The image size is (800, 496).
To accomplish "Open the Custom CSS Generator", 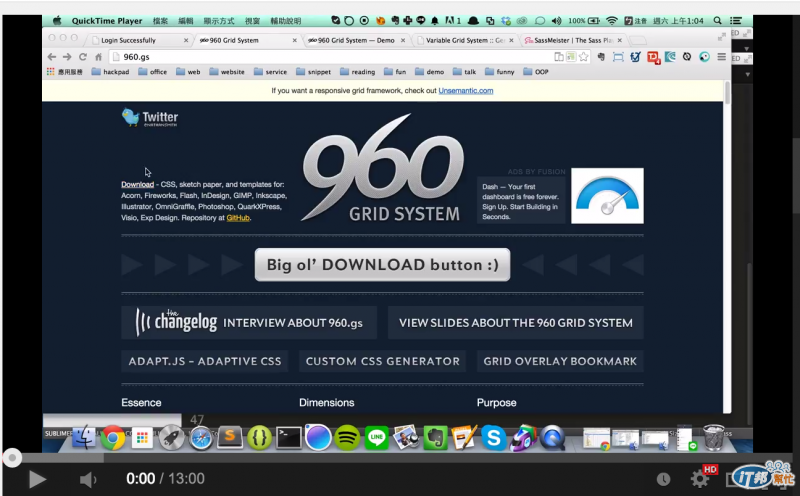I will 383,361.
